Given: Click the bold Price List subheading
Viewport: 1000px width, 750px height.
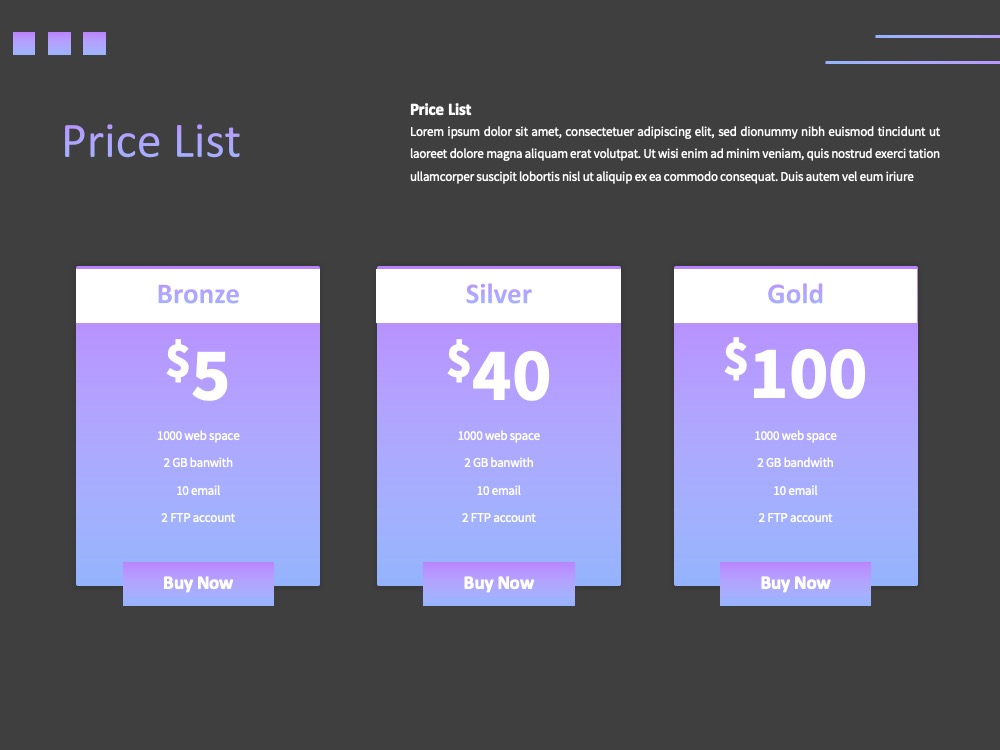Looking at the screenshot, I should [441, 110].
